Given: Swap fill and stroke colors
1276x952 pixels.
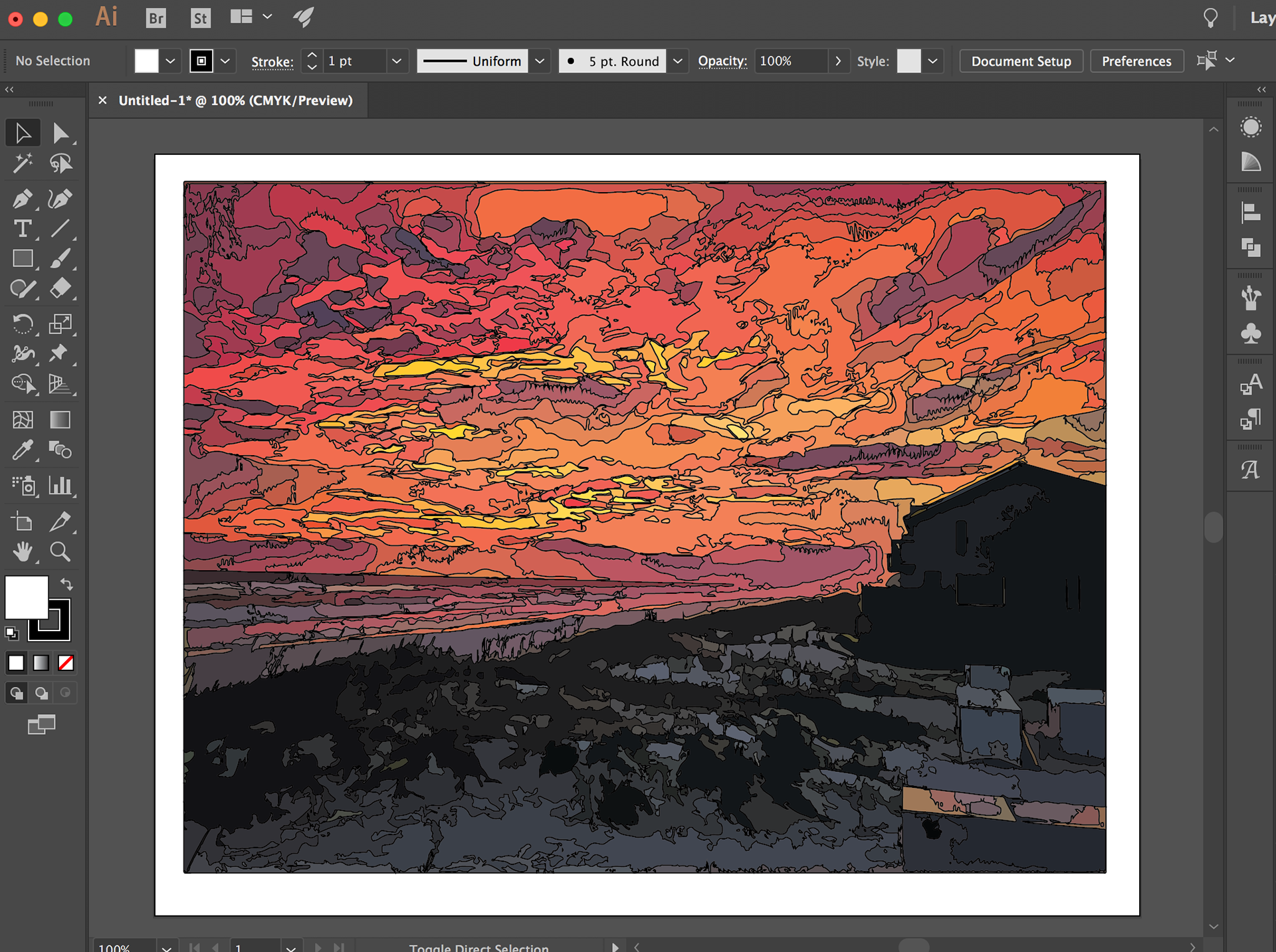Looking at the screenshot, I should point(66,584).
